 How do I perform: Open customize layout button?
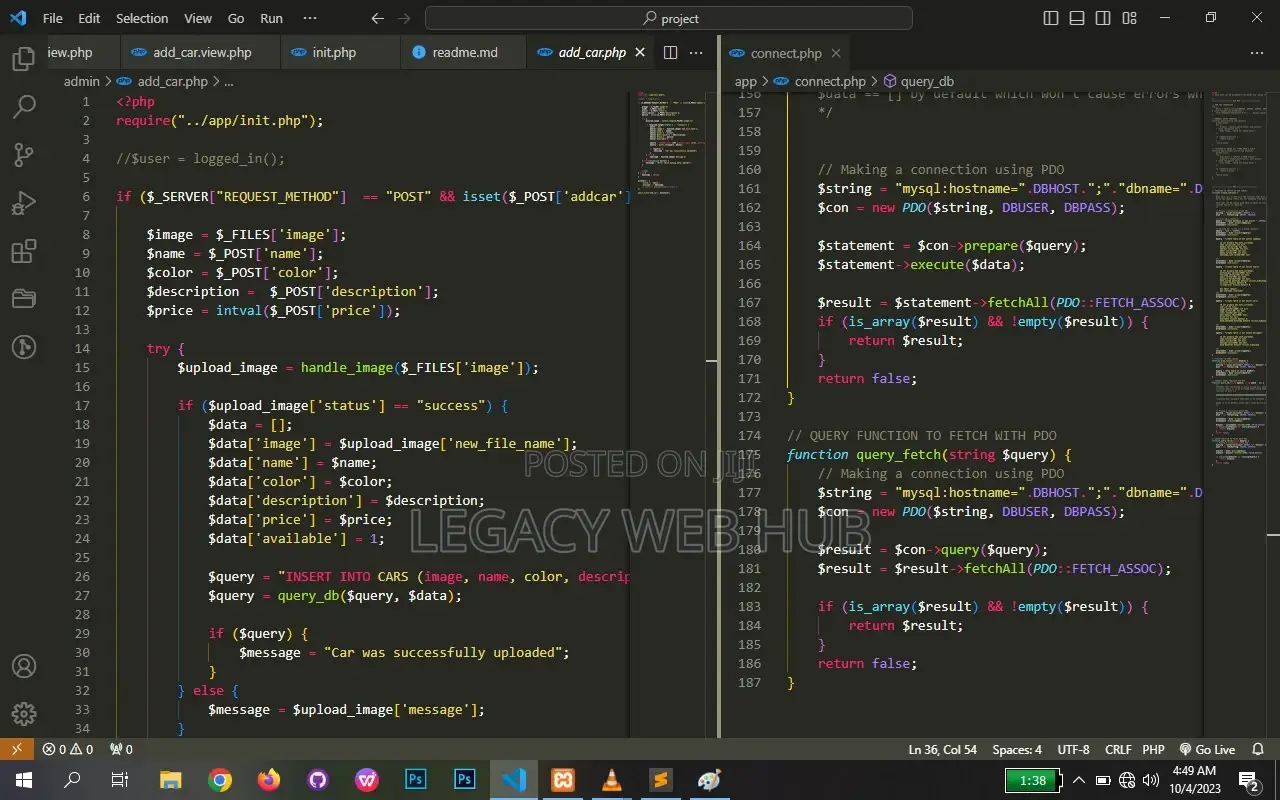[x=1129, y=18]
